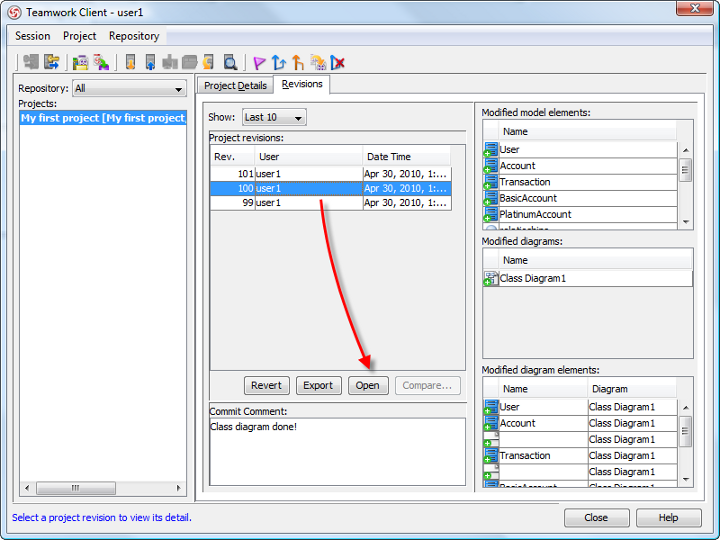The height and width of the screenshot is (540, 720).
Task: Click the Account name in Modified diagram elements
Action: pyautogui.click(x=518, y=423)
